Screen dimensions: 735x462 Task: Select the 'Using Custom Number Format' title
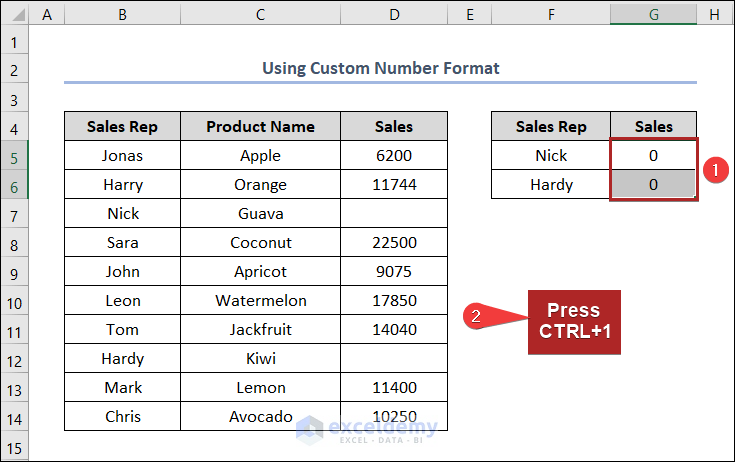pos(380,68)
